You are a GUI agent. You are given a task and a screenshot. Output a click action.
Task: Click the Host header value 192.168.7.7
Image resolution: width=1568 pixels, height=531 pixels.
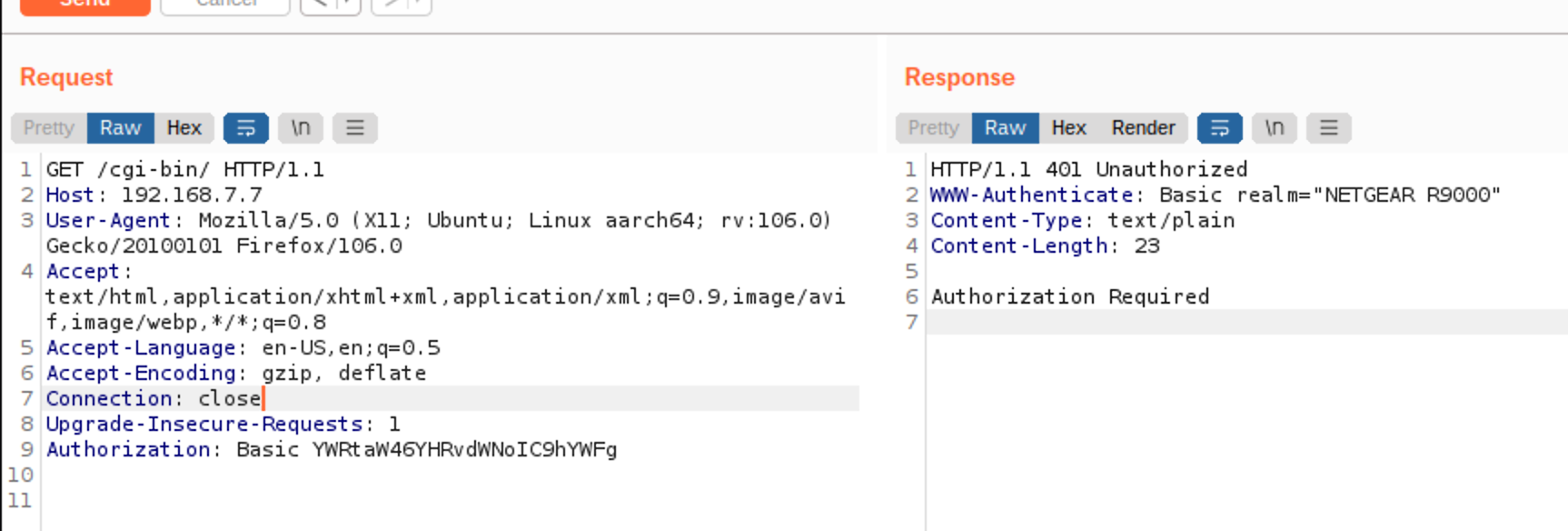pos(192,195)
